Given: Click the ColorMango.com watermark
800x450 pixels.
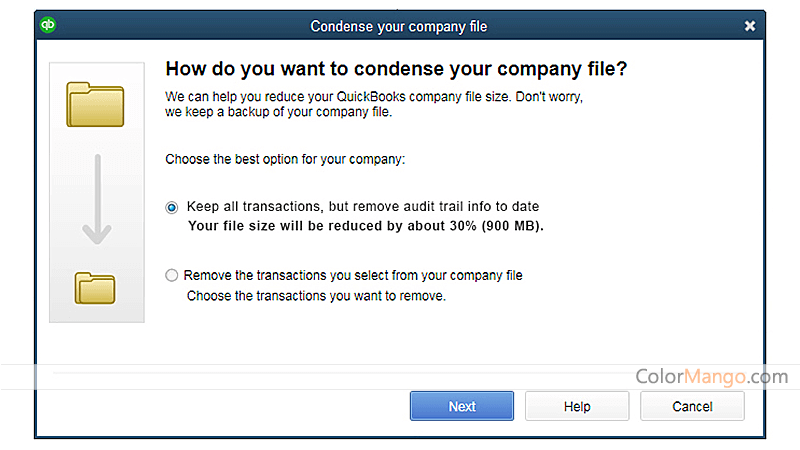Looking at the screenshot, I should 712,377.
